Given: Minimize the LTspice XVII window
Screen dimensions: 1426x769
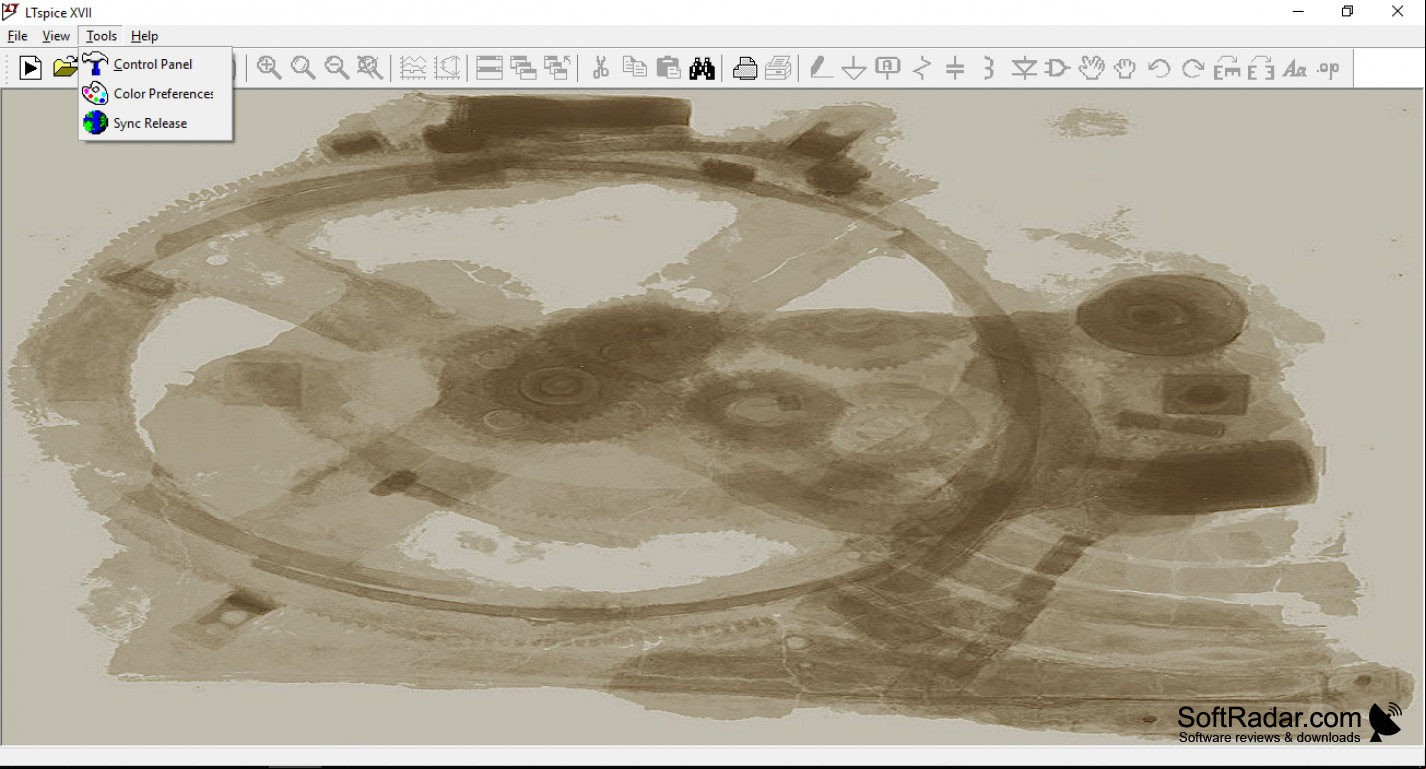Looking at the screenshot, I should click(1298, 12).
